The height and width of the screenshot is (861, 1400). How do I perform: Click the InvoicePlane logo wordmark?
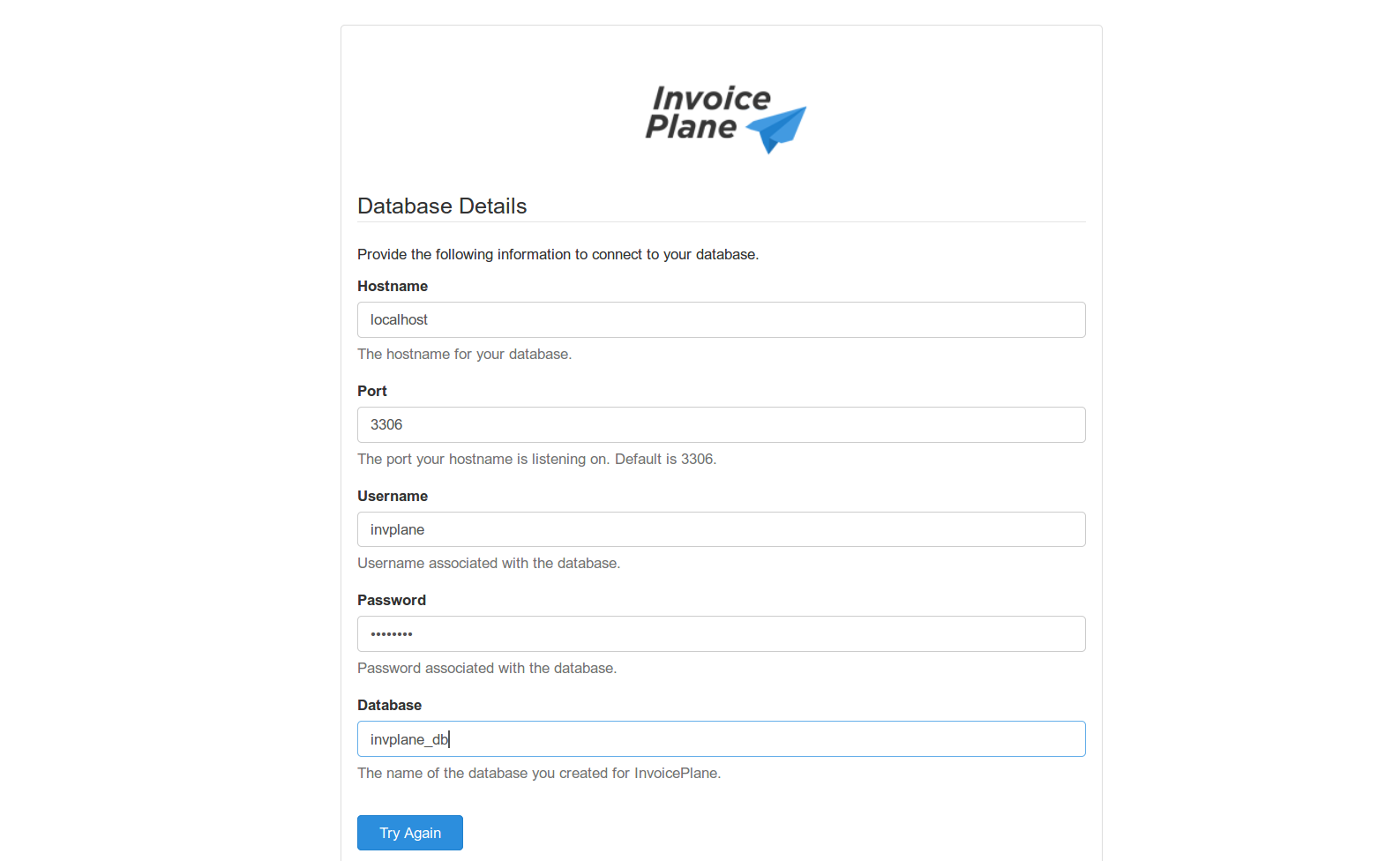707,113
